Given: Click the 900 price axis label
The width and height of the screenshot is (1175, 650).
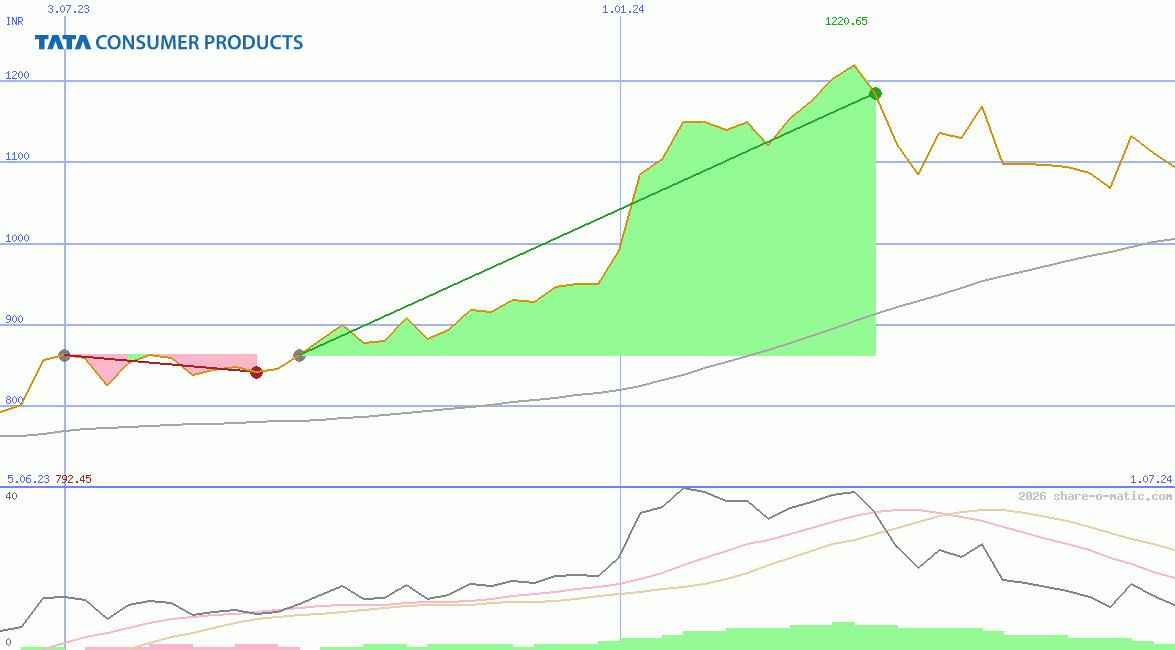Looking at the screenshot, I should (x=14, y=319).
